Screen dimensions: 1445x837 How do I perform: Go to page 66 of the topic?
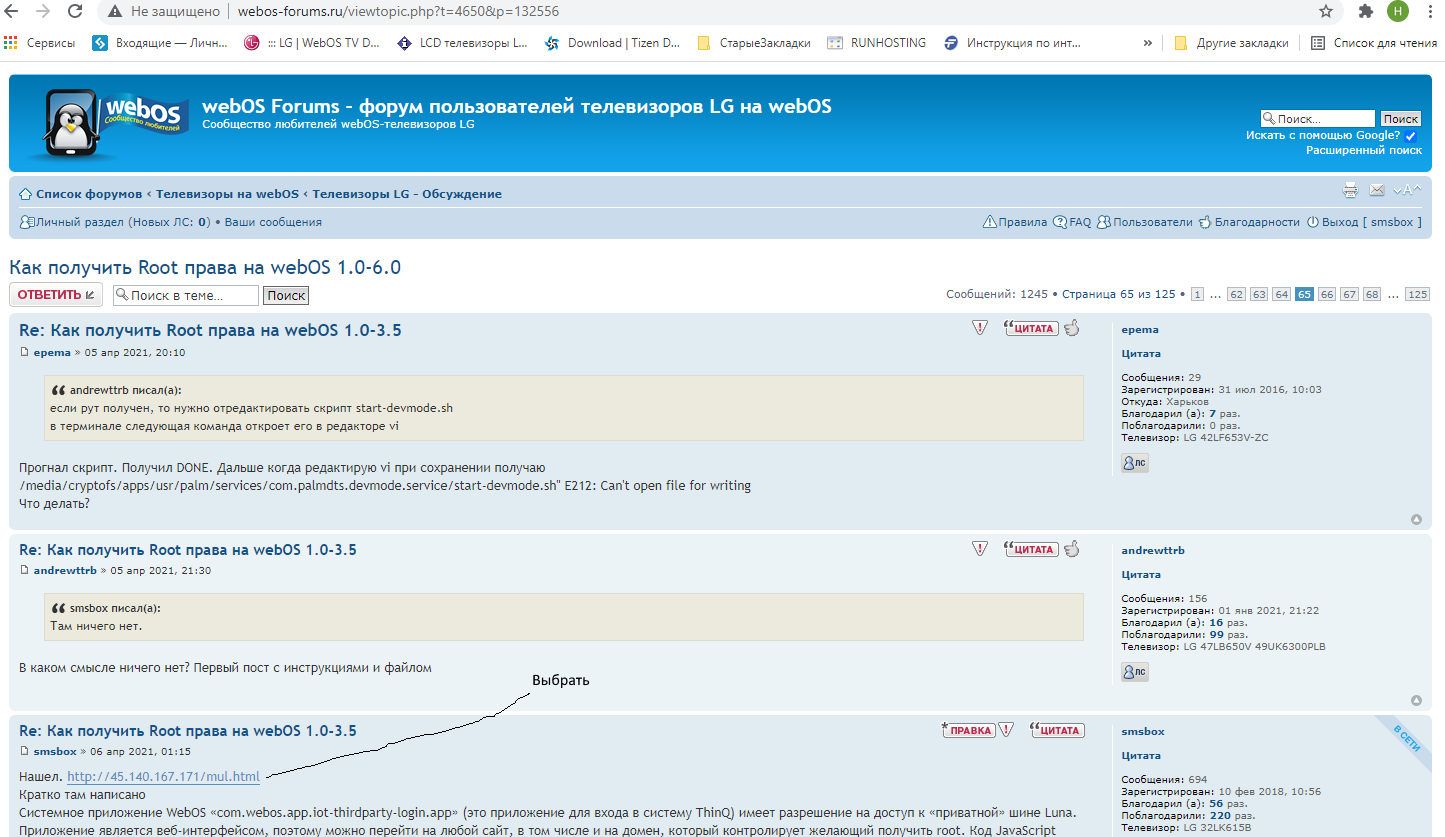[x=1326, y=294]
